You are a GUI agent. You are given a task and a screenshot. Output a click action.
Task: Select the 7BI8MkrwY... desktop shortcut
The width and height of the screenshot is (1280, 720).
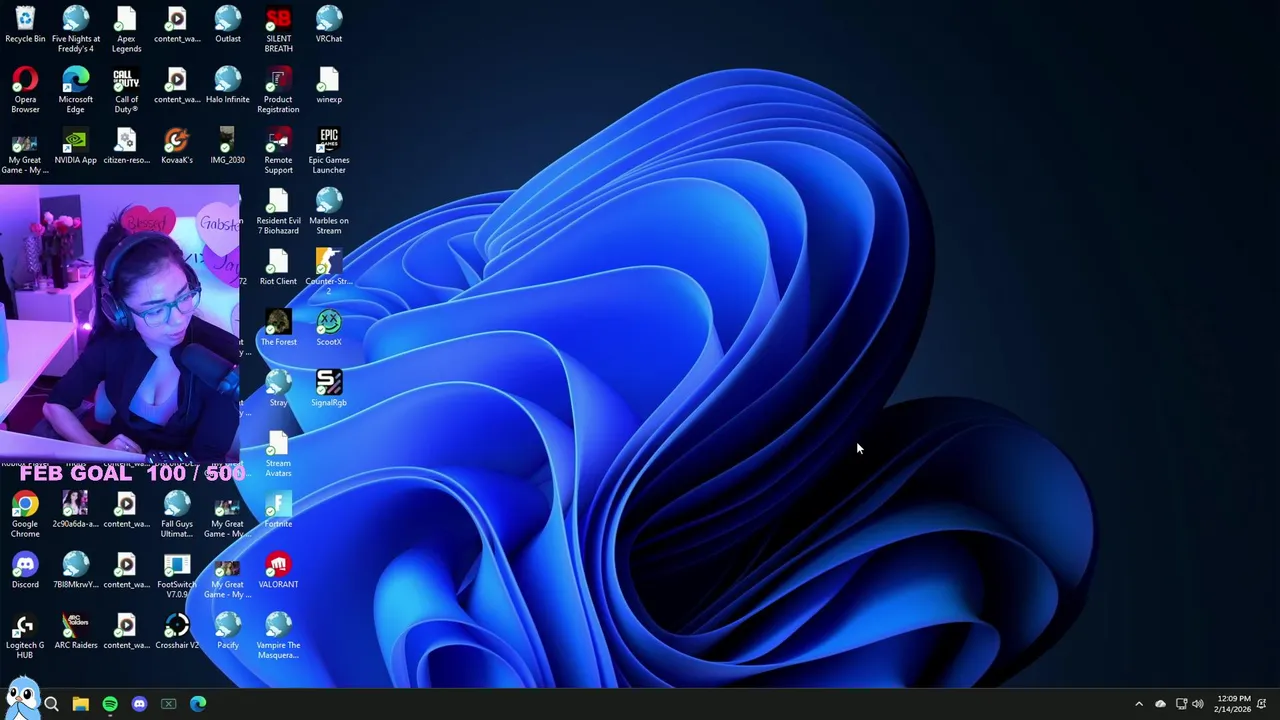click(x=76, y=571)
